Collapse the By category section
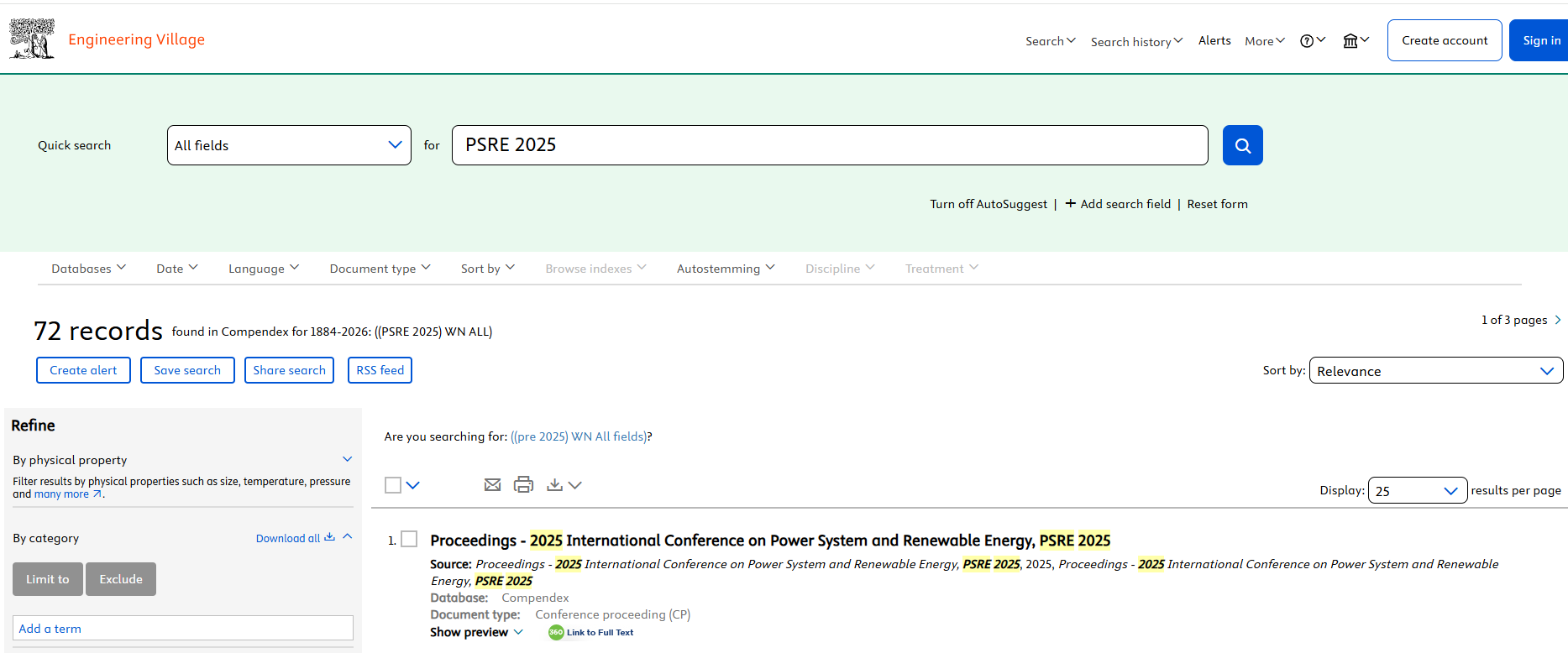Image resolution: width=1568 pixels, height=653 pixels. pos(348,537)
